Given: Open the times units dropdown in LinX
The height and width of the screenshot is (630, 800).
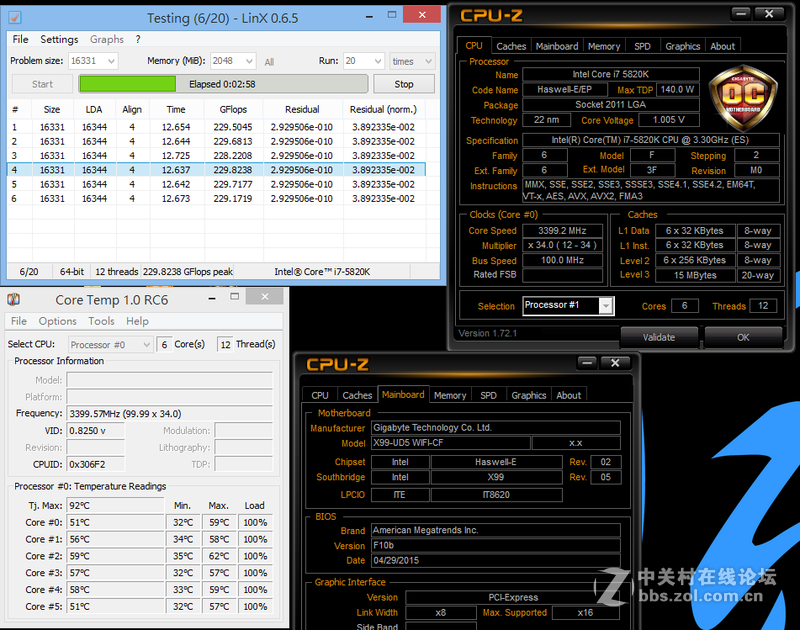Looking at the screenshot, I should coord(426,60).
